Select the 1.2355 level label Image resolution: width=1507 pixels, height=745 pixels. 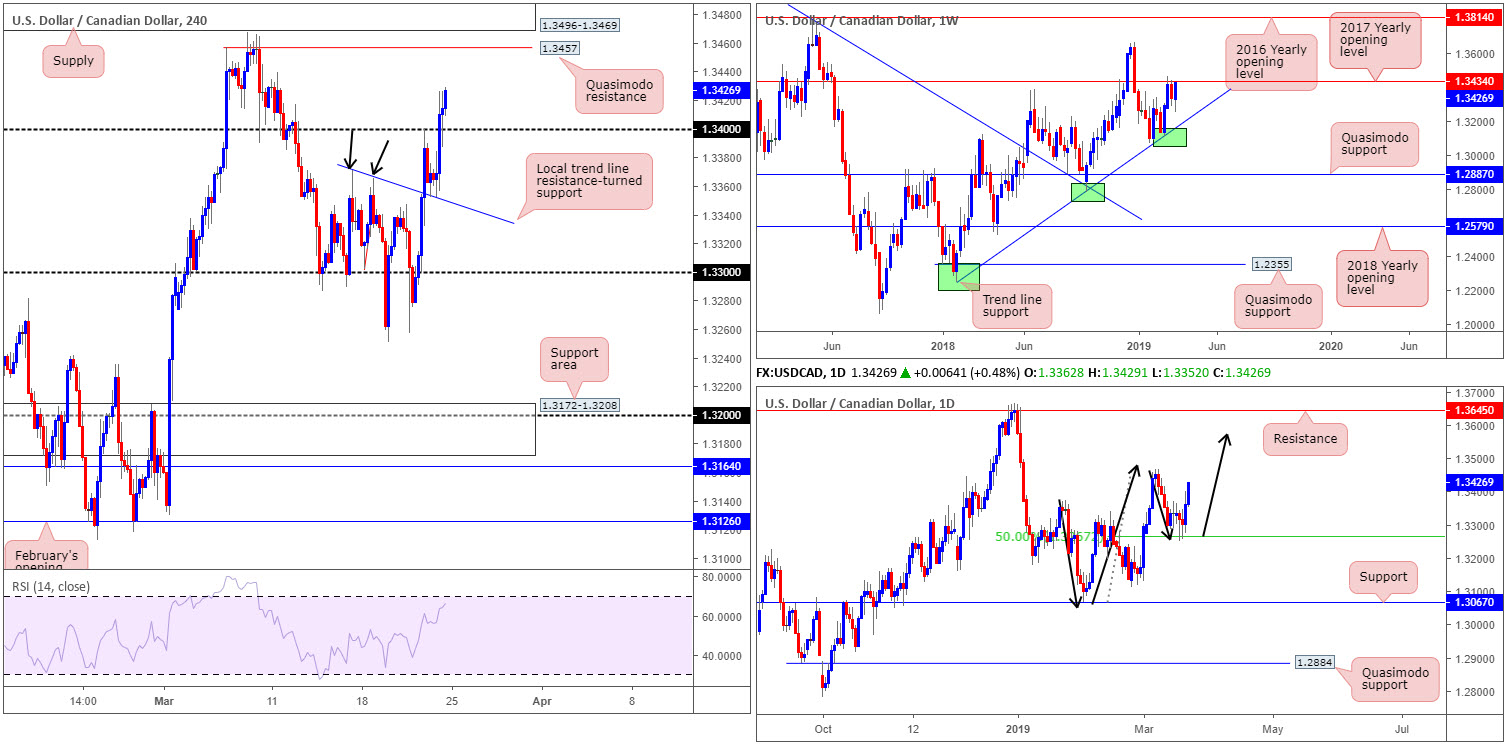tap(1270, 265)
